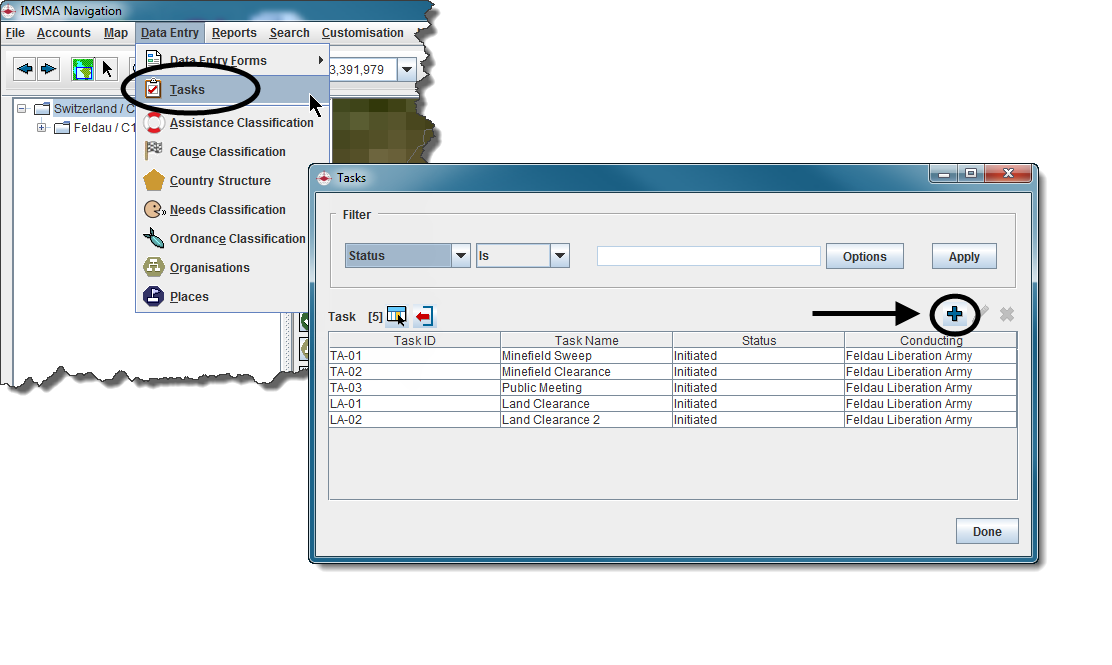Click the map display toolbar icon
This screenshot has width=1112, height=665.
coord(83,69)
